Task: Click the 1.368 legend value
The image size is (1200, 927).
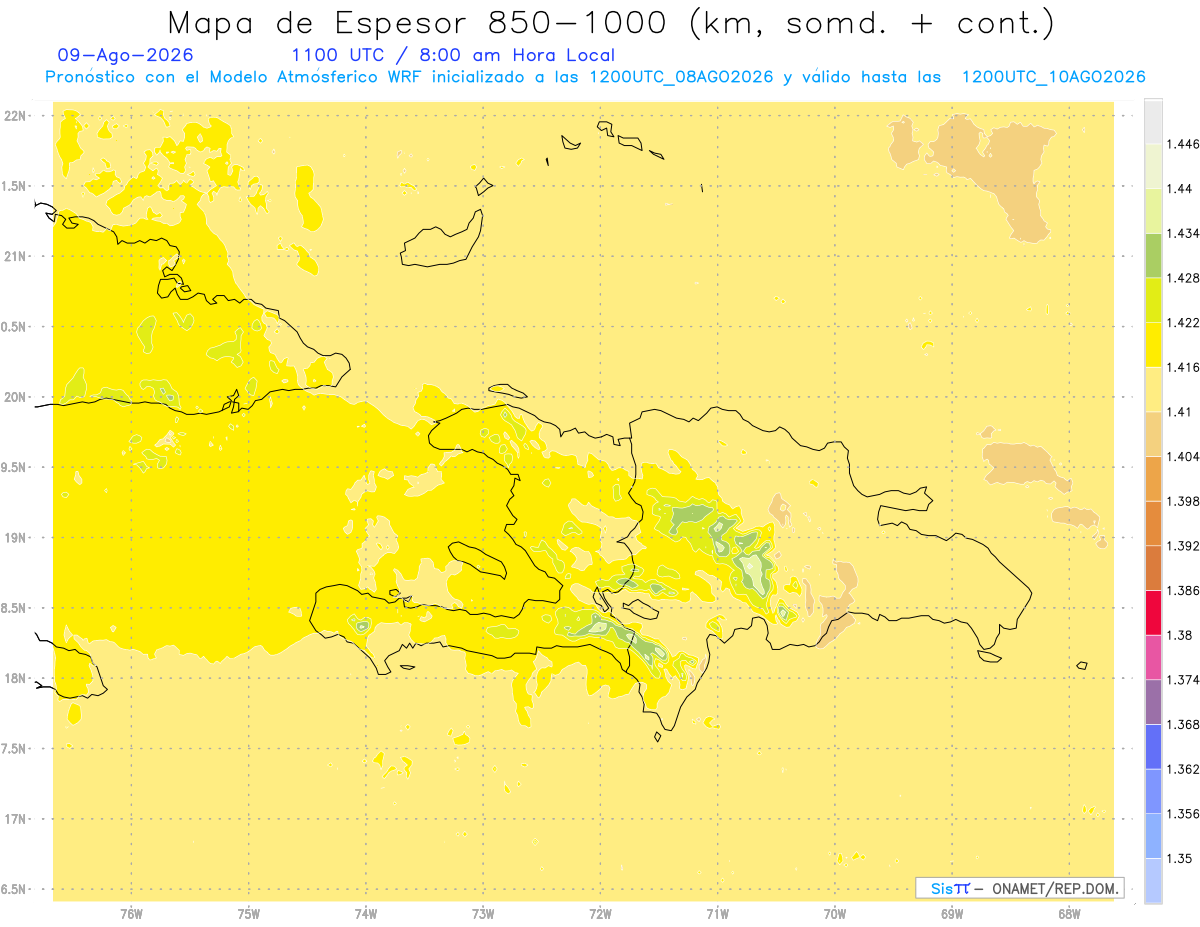Action: click(x=1183, y=724)
